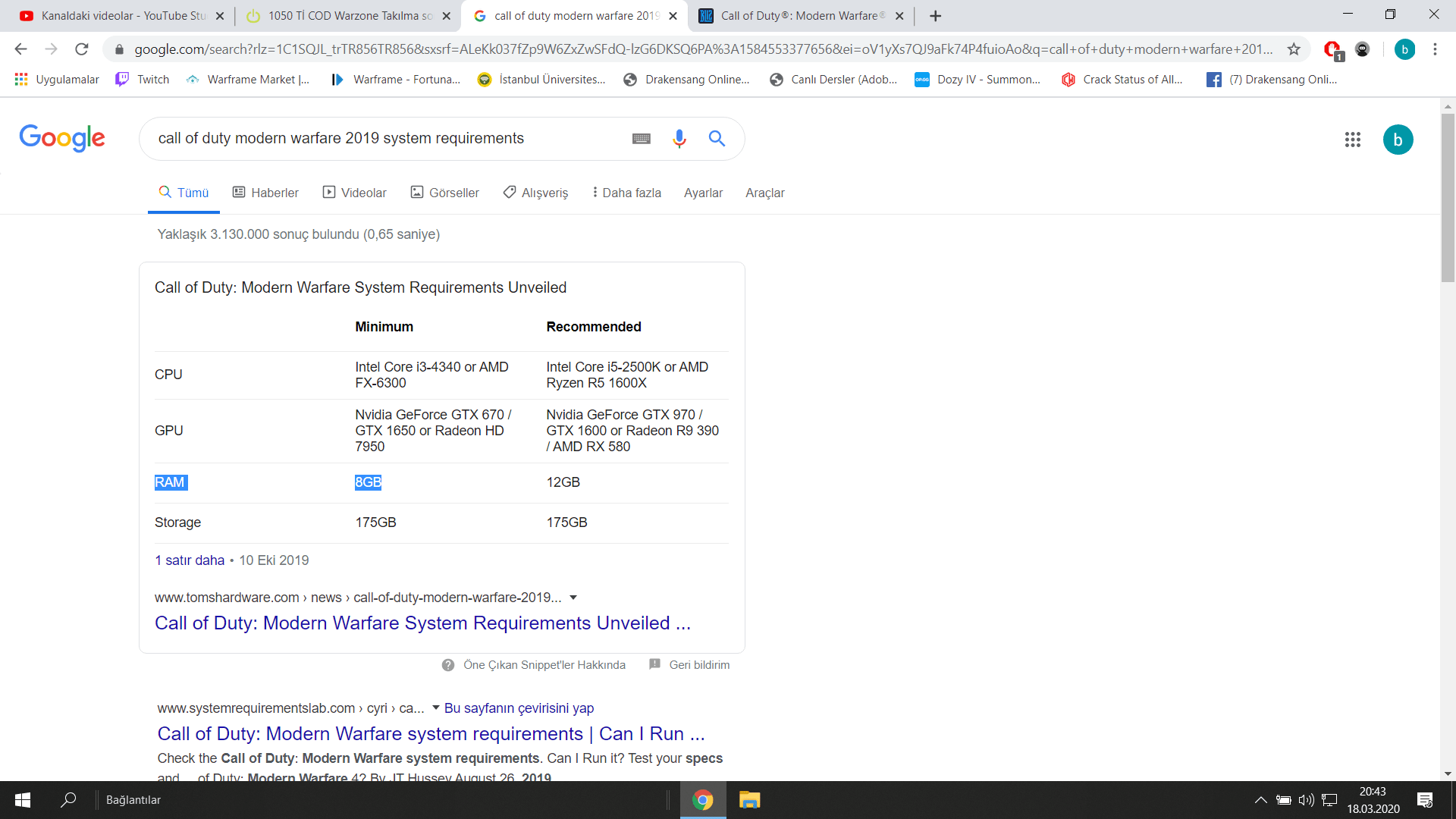Screen dimensions: 1456x819
Task: Click the blue search magnifier button
Action: 717,138
